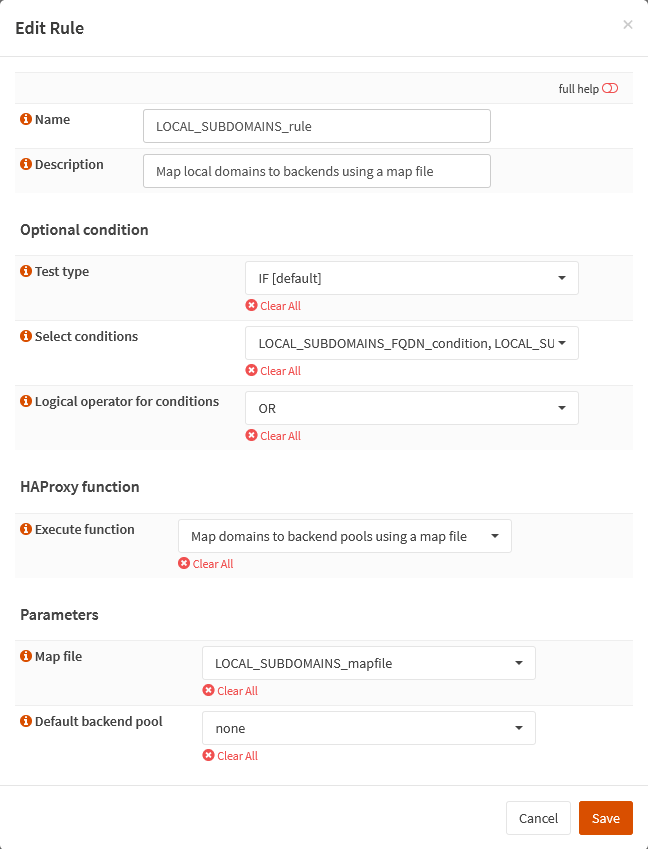Open the Test type dropdown

(411, 278)
